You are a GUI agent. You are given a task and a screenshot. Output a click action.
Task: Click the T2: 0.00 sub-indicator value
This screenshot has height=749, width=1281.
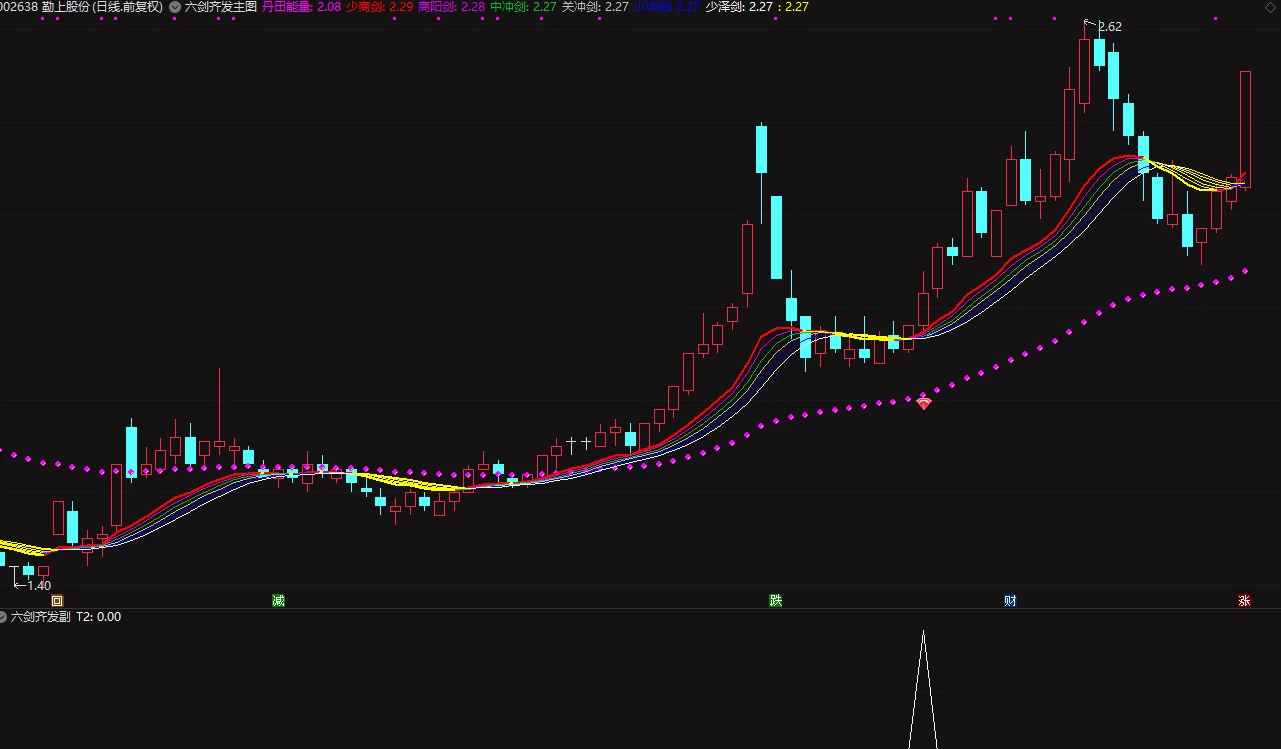point(98,617)
